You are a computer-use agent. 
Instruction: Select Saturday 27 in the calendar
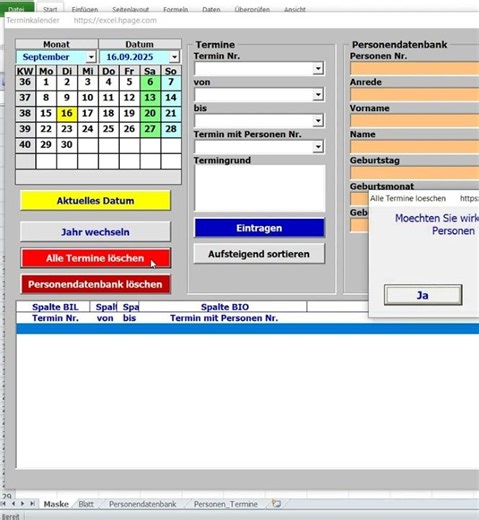click(150, 129)
